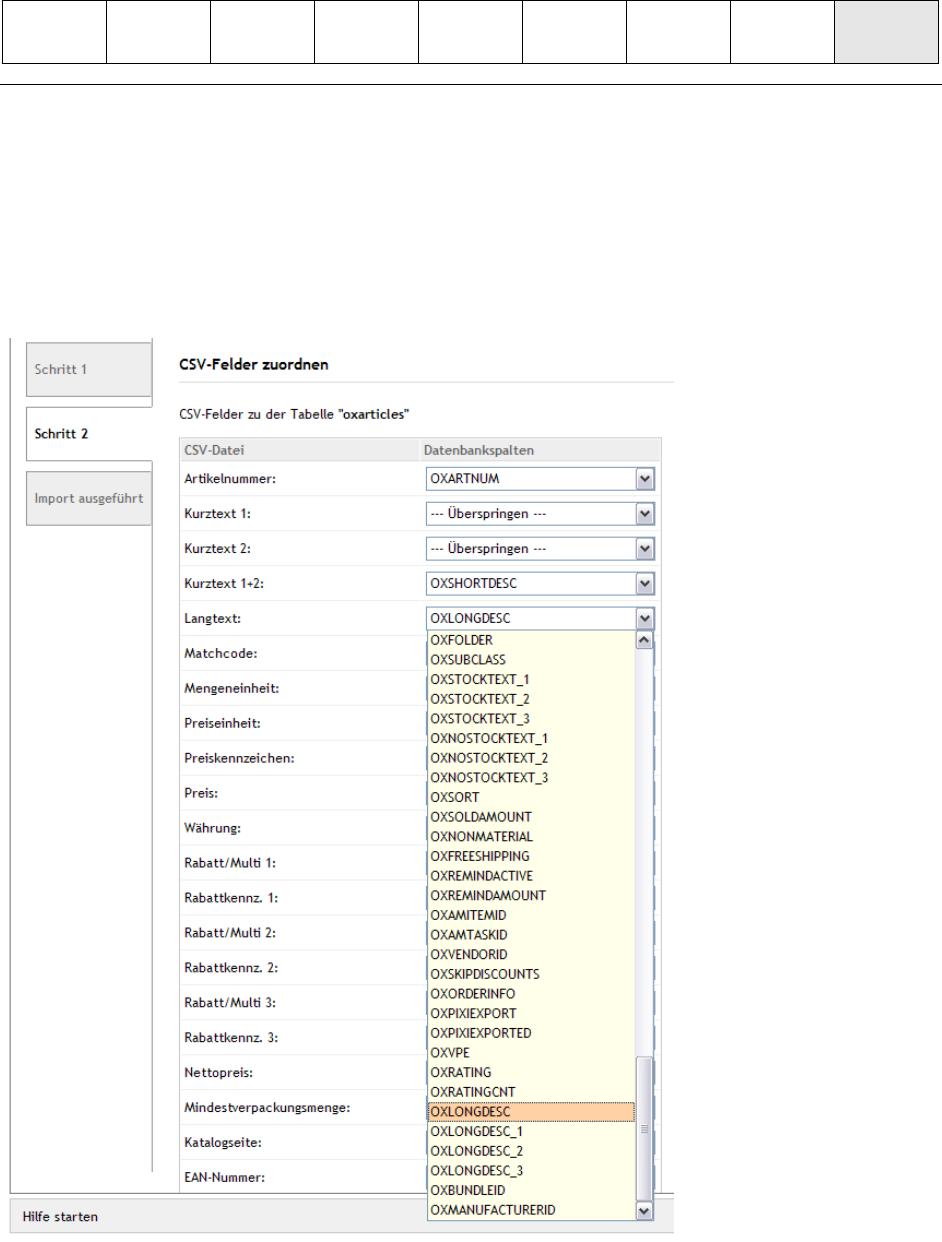942x1242 pixels.
Task: Pick the OXAMITEMID option
Action: [531, 915]
